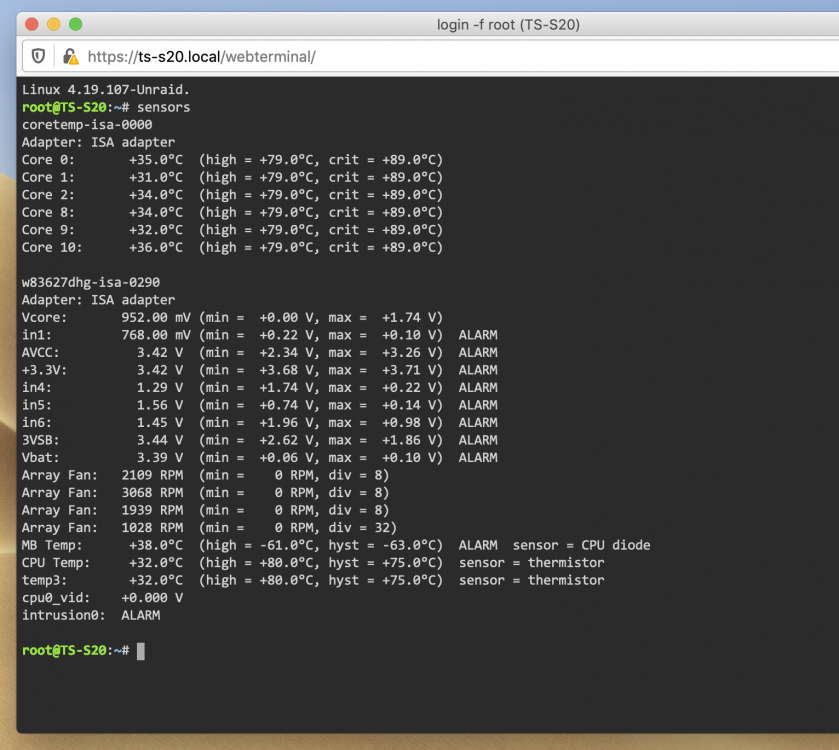The height and width of the screenshot is (750, 839).
Task: Click the 'Core 0:' temperature row label
Action: click(x=48, y=160)
